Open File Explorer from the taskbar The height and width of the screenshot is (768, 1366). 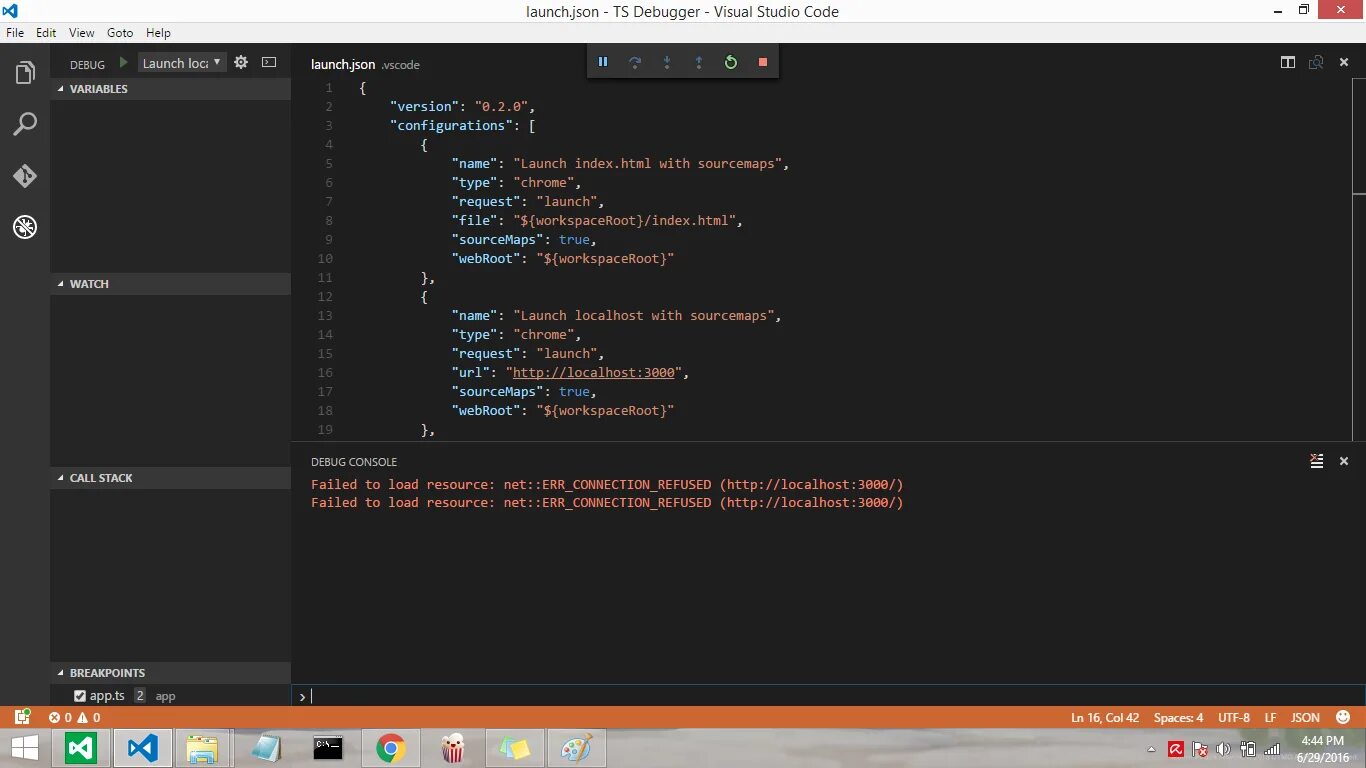click(x=203, y=749)
